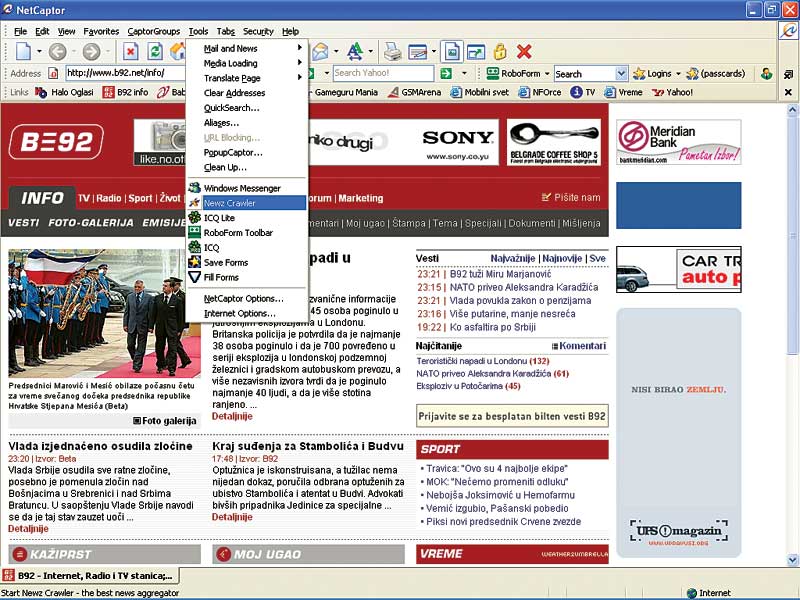
Task: Open Internet Options... menu item
Action: pyautogui.click(x=247, y=313)
